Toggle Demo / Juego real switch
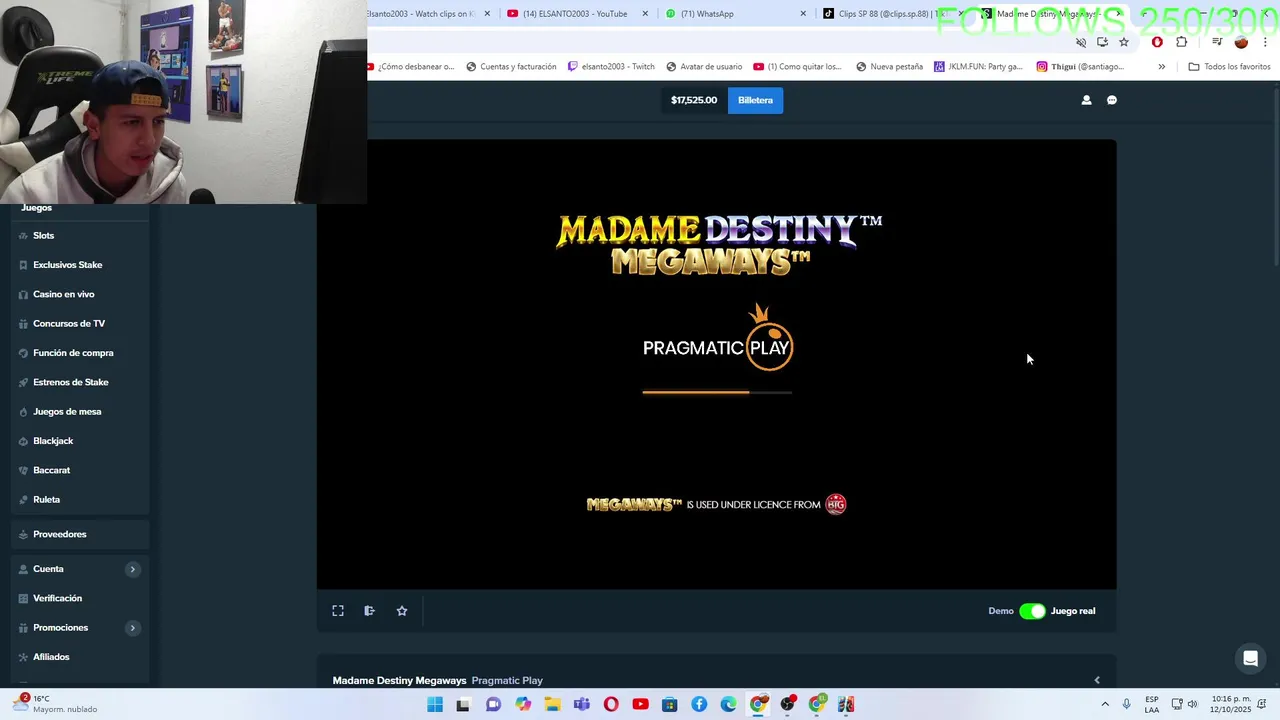The height and width of the screenshot is (720, 1280). click(1032, 611)
